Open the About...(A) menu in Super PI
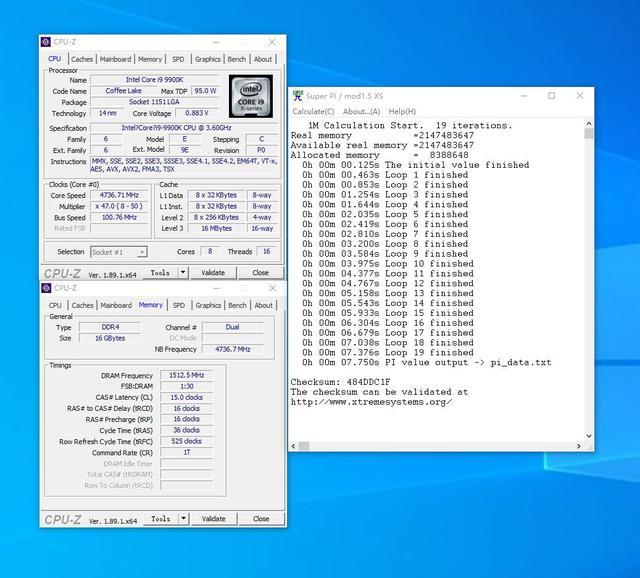This screenshot has width=640, height=578. click(362, 111)
